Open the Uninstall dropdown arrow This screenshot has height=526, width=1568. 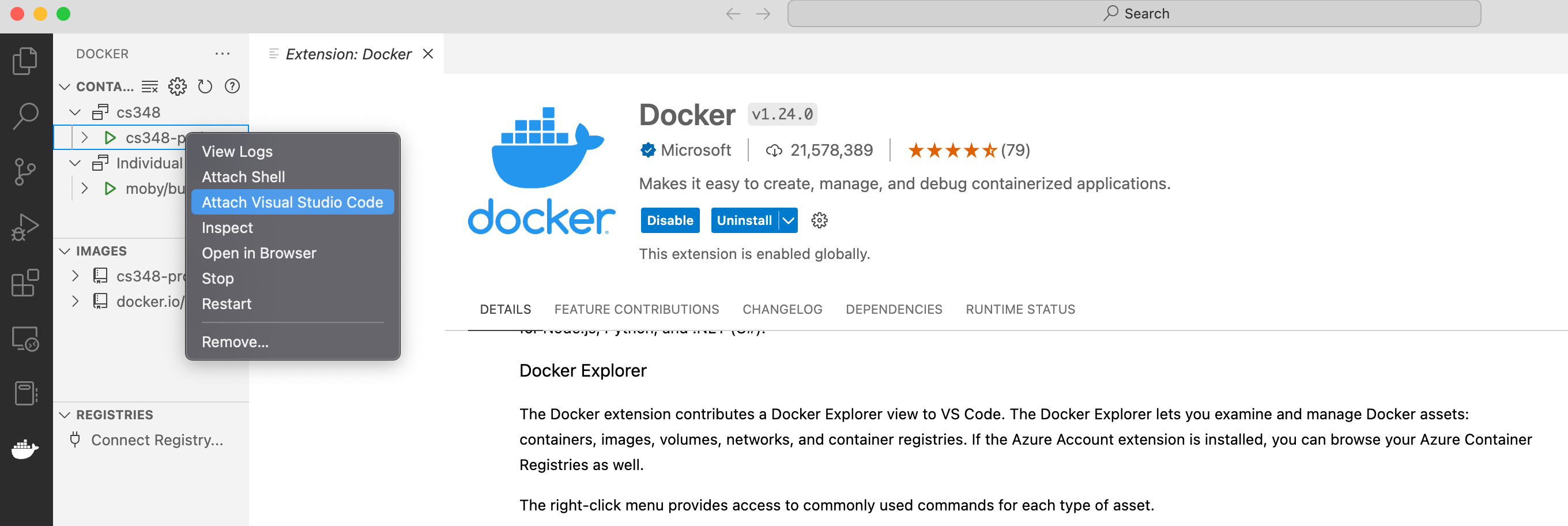point(788,220)
